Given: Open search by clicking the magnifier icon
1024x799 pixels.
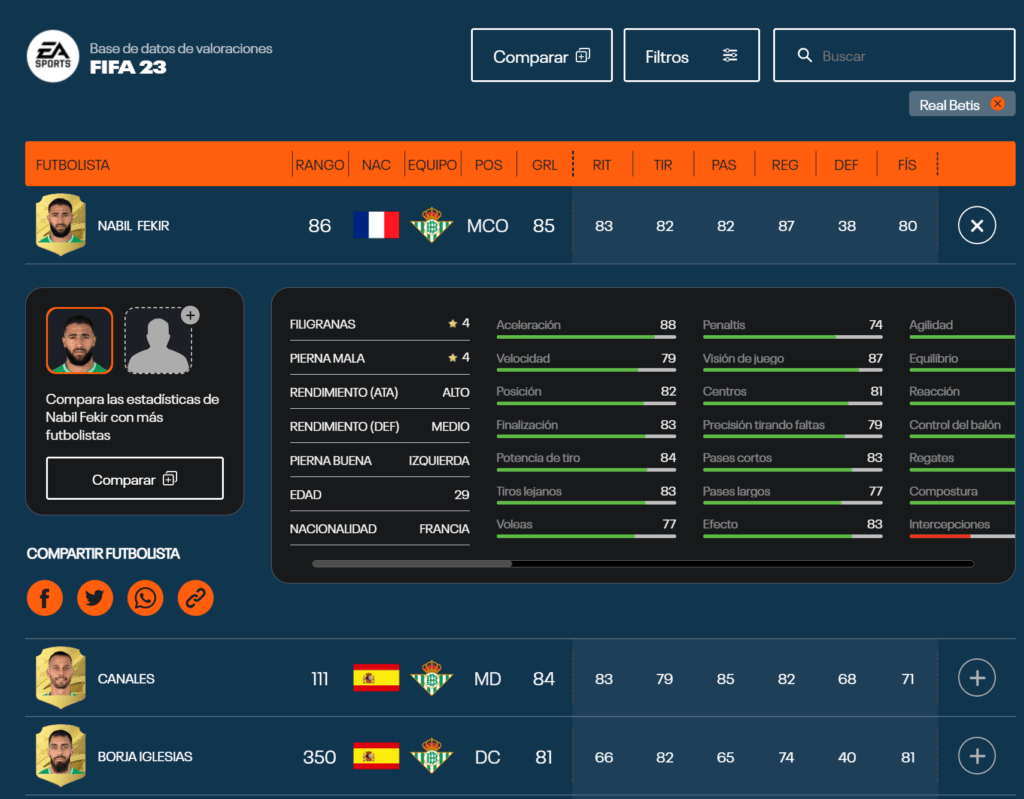Looking at the screenshot, I should [x=805, y=55].
